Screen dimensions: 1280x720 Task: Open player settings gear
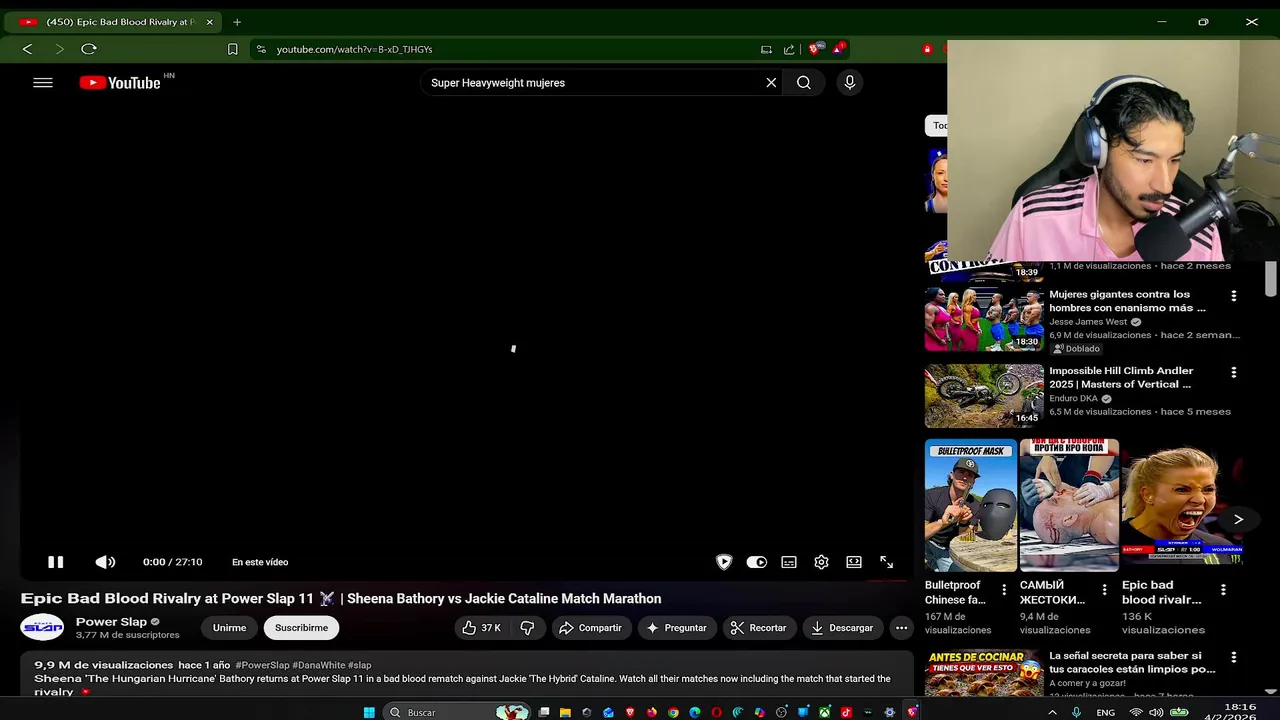821,562
